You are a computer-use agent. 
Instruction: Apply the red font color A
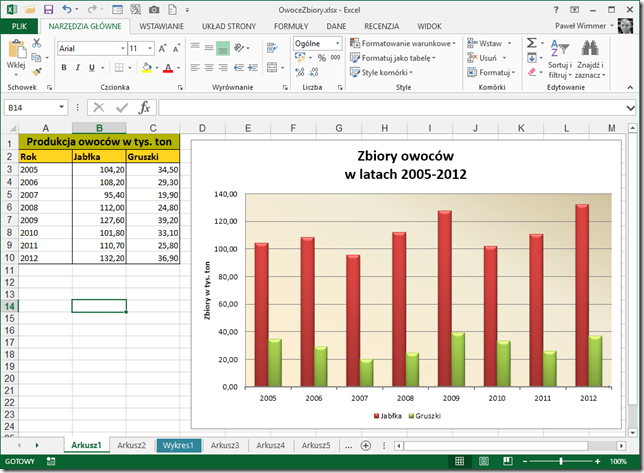point(168,67)
